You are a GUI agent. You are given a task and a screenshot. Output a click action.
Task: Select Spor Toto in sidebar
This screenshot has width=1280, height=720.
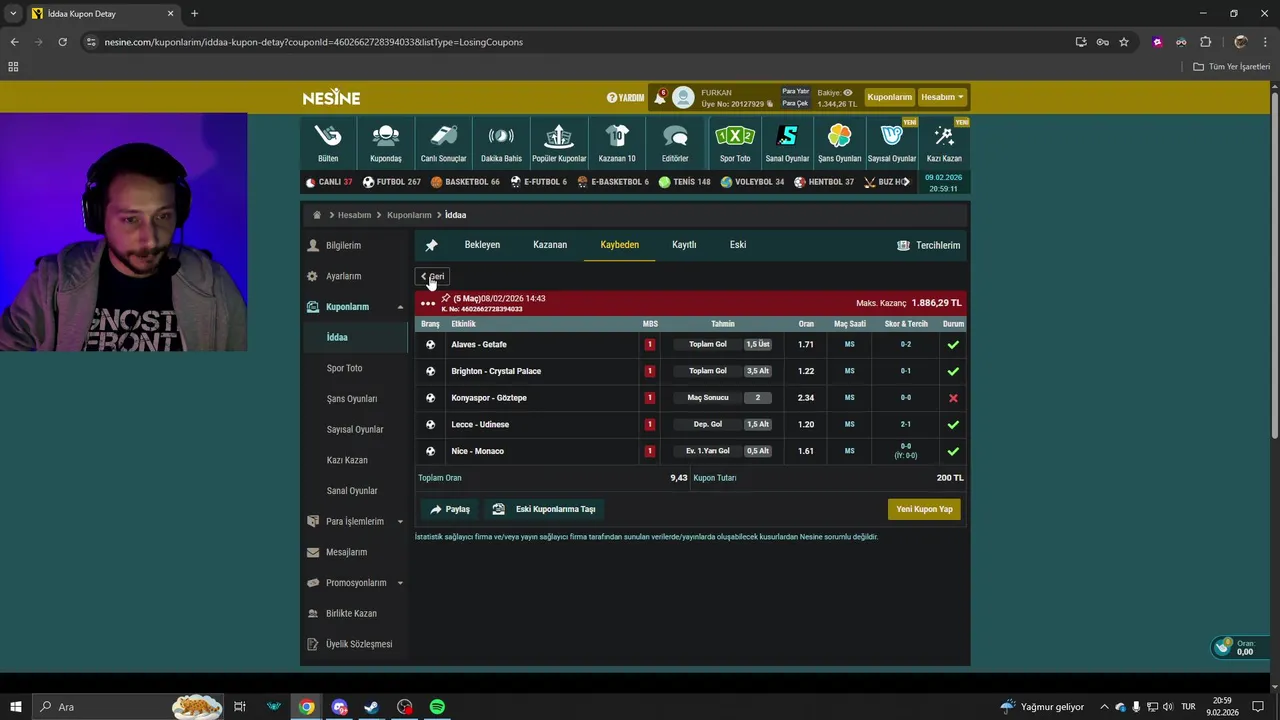click(x=344, y=368)
